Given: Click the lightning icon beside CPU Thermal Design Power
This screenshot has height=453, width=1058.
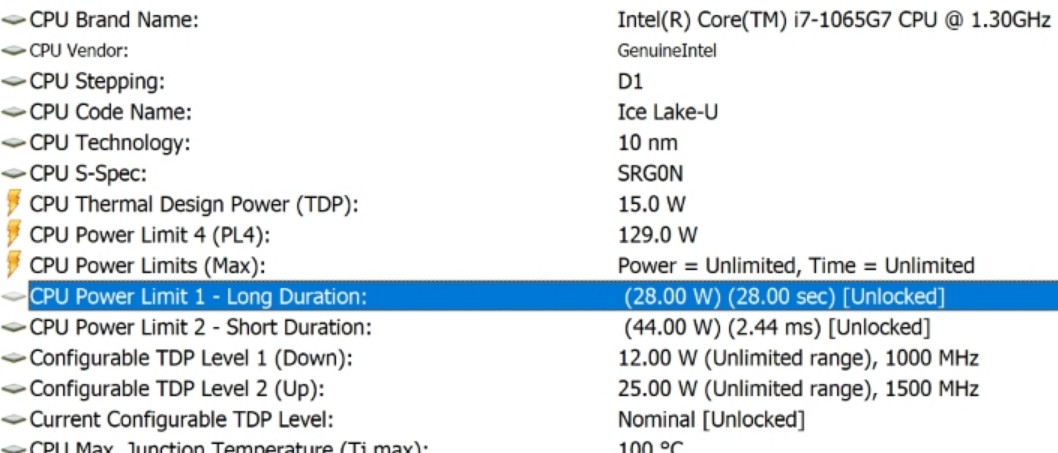Looking at the screenshot, I should point(13,203).
